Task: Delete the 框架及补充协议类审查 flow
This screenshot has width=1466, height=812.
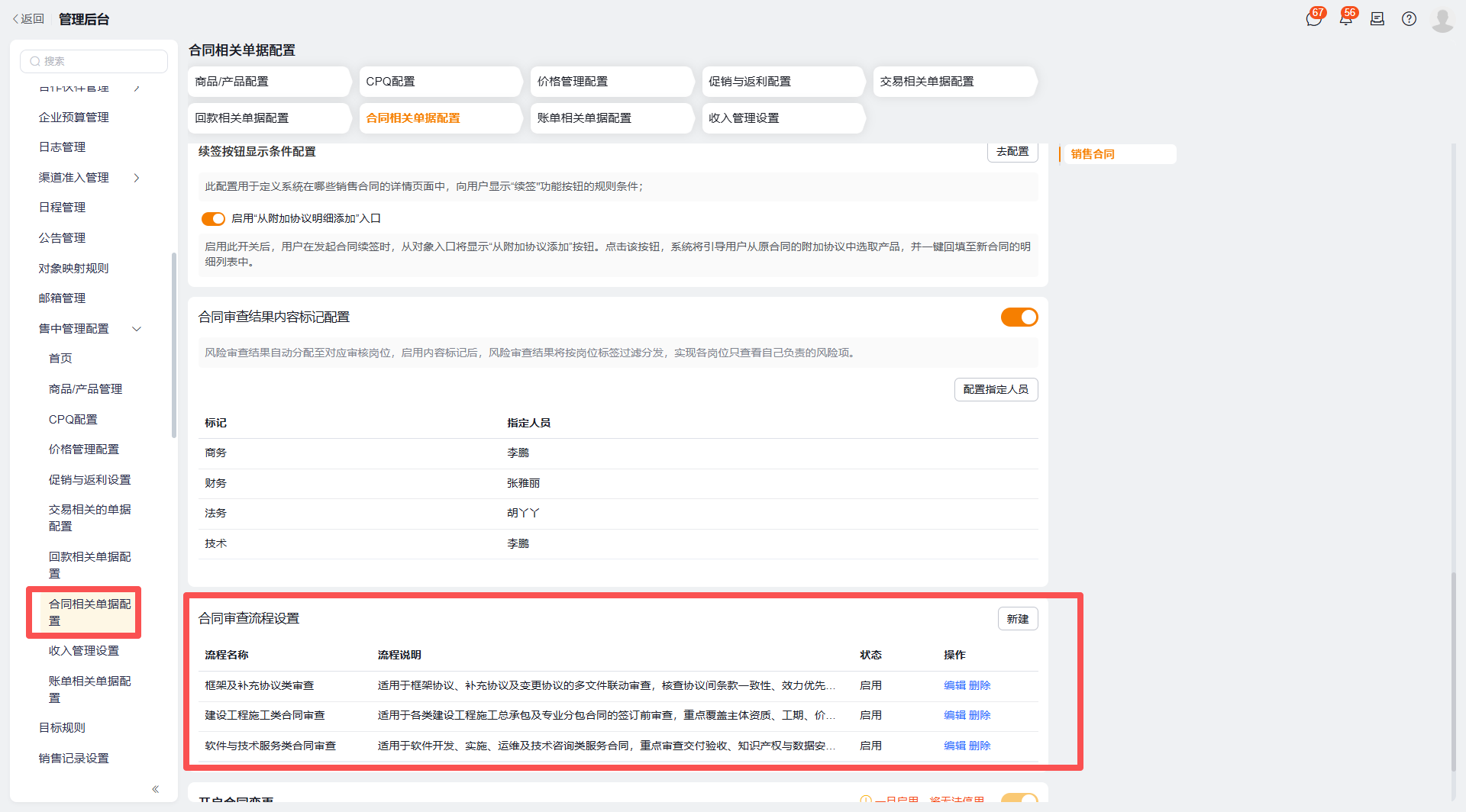Action: tap(980, 685)
